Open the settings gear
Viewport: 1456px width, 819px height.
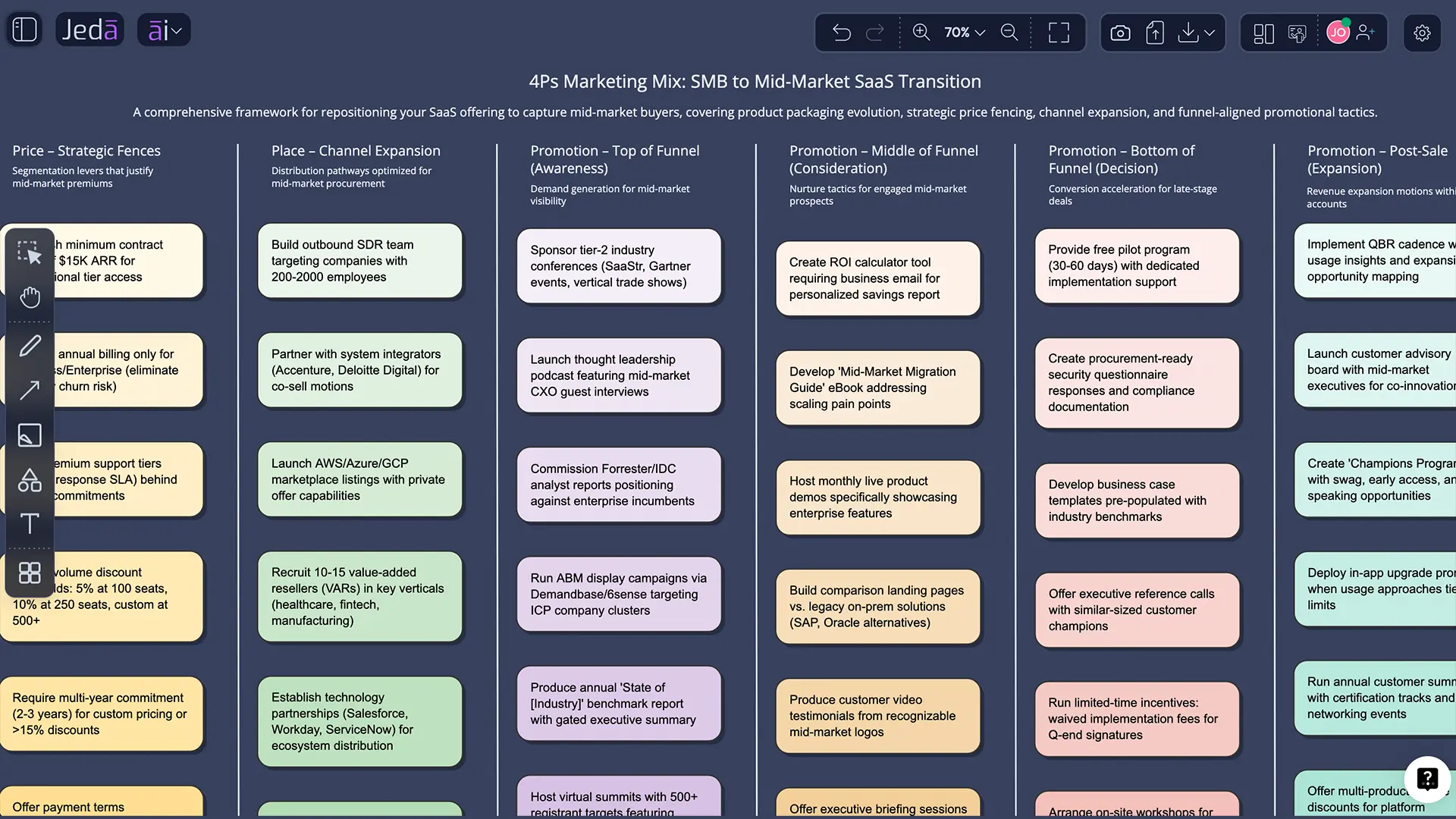tap(1422, 33)
